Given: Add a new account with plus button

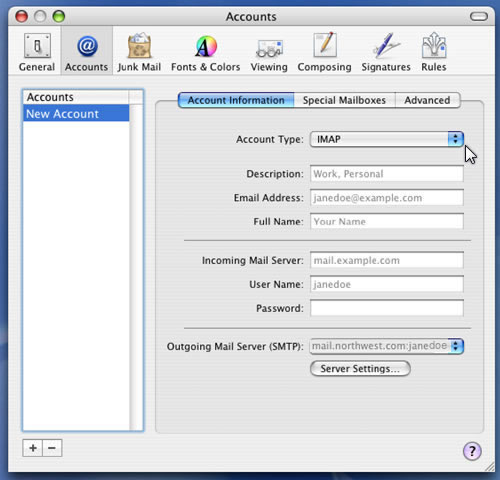Looking at the screenshot, I should (x=32, y=448).
